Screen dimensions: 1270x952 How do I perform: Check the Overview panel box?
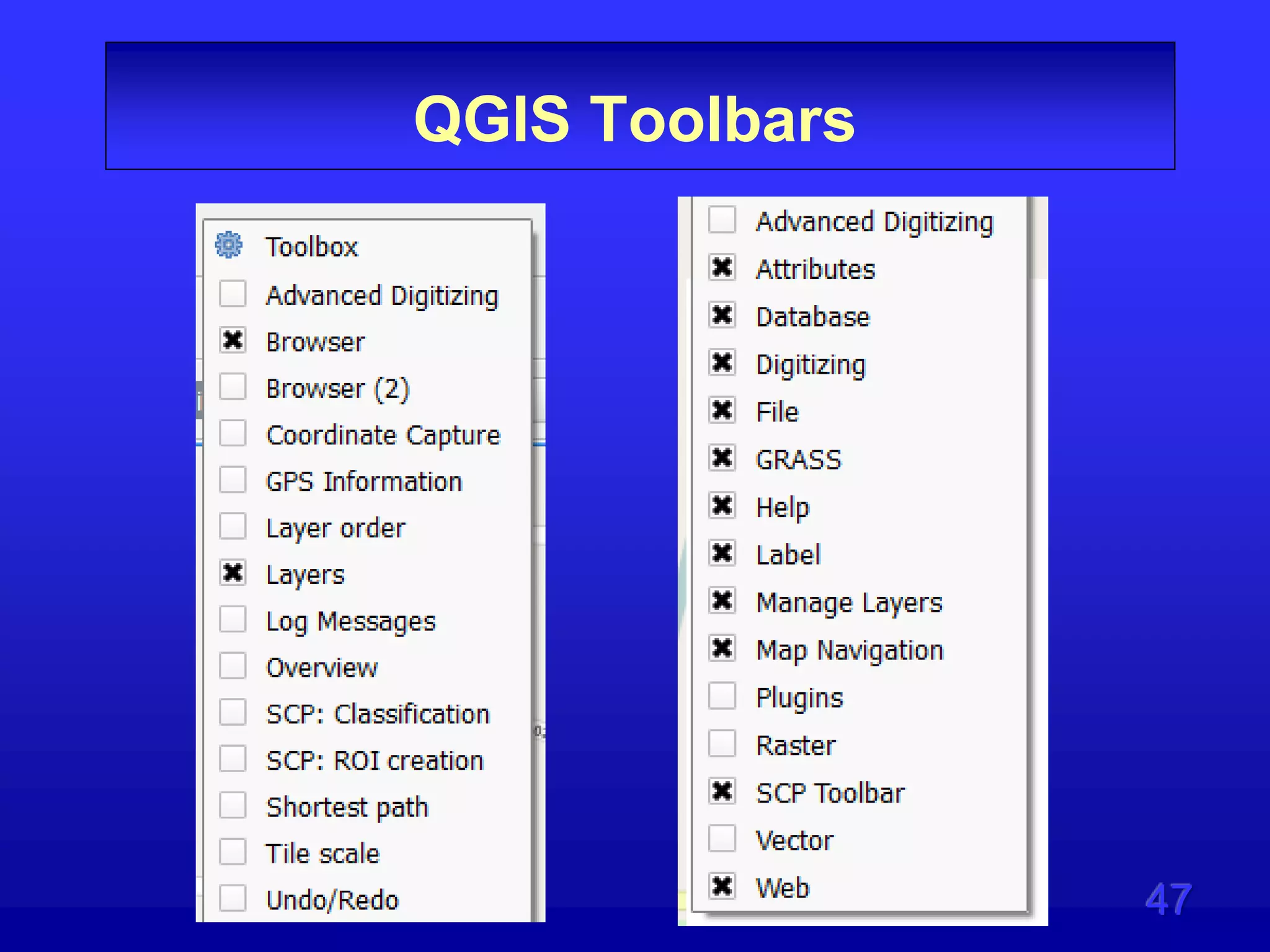(233, 665)
